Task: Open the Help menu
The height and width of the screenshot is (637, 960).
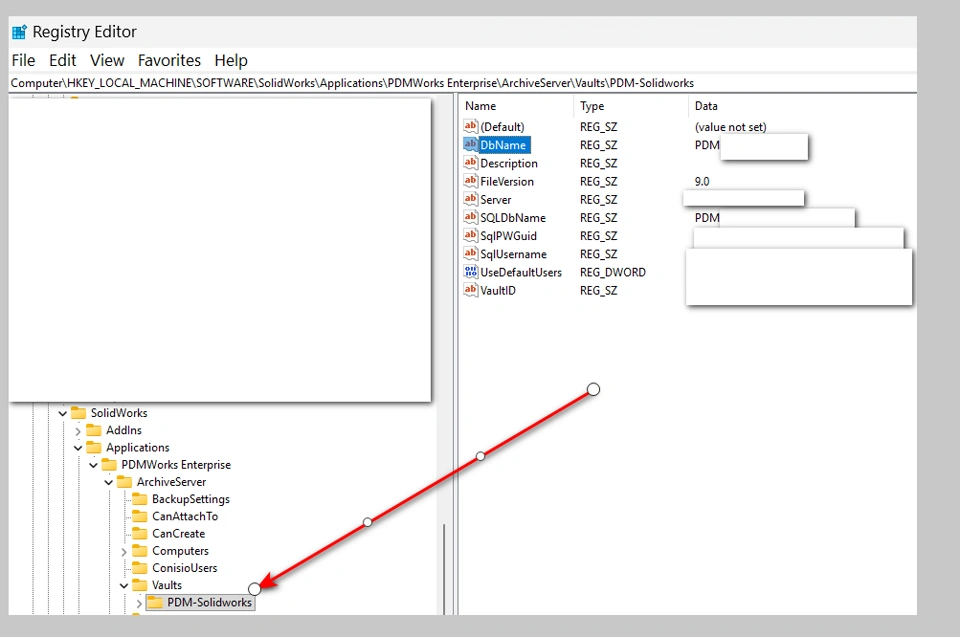Action: click(231, 61)
